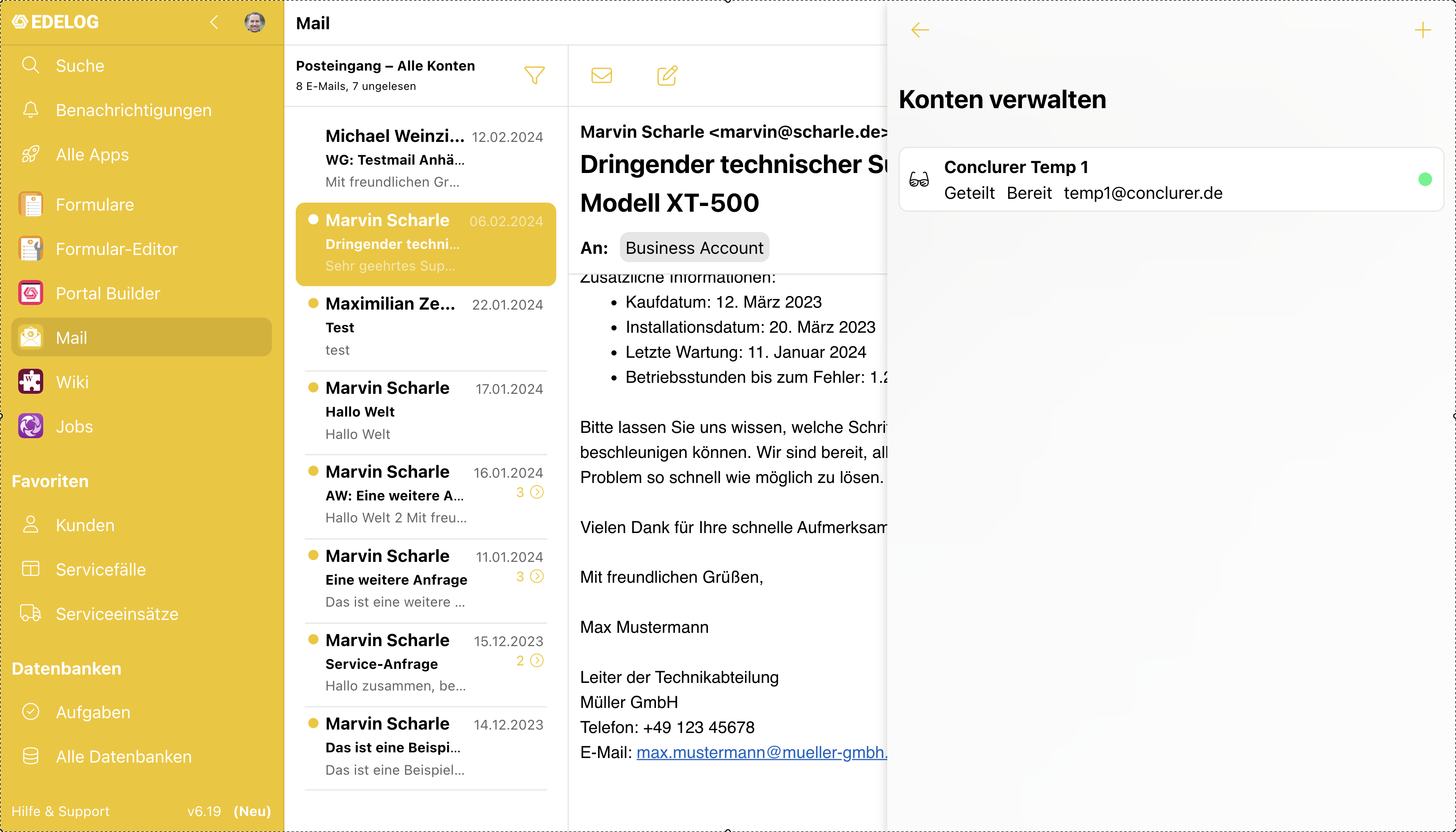Click the Business Account recipient chip
1456x832 pixels.
click(x=694, y=247)
